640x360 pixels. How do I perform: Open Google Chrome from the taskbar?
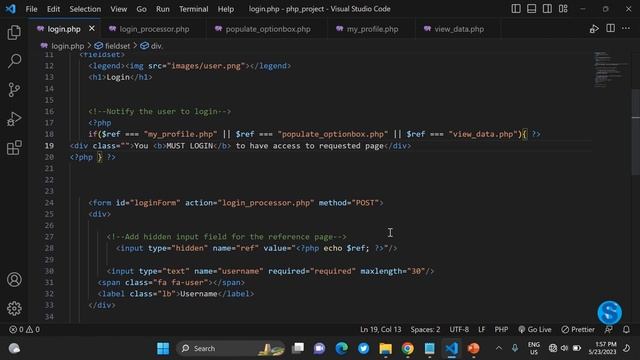[x=407, y=349]
